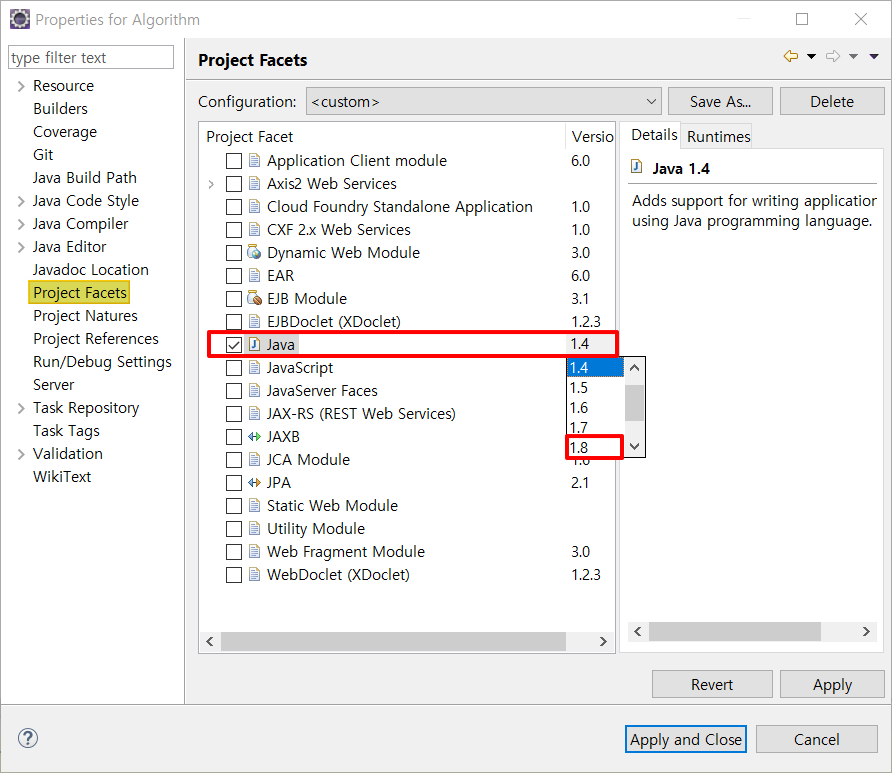Click the Save As... button
Image resolution: width=892 pixels, height=773 pixels.
[x=720, y=101]
